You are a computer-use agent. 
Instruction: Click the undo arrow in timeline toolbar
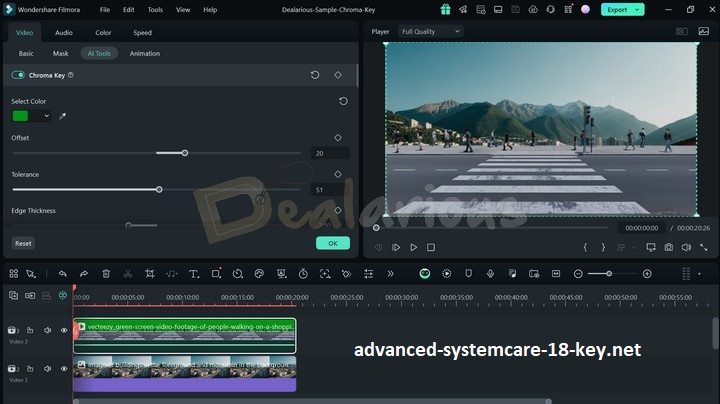click(x=62, y=273)
